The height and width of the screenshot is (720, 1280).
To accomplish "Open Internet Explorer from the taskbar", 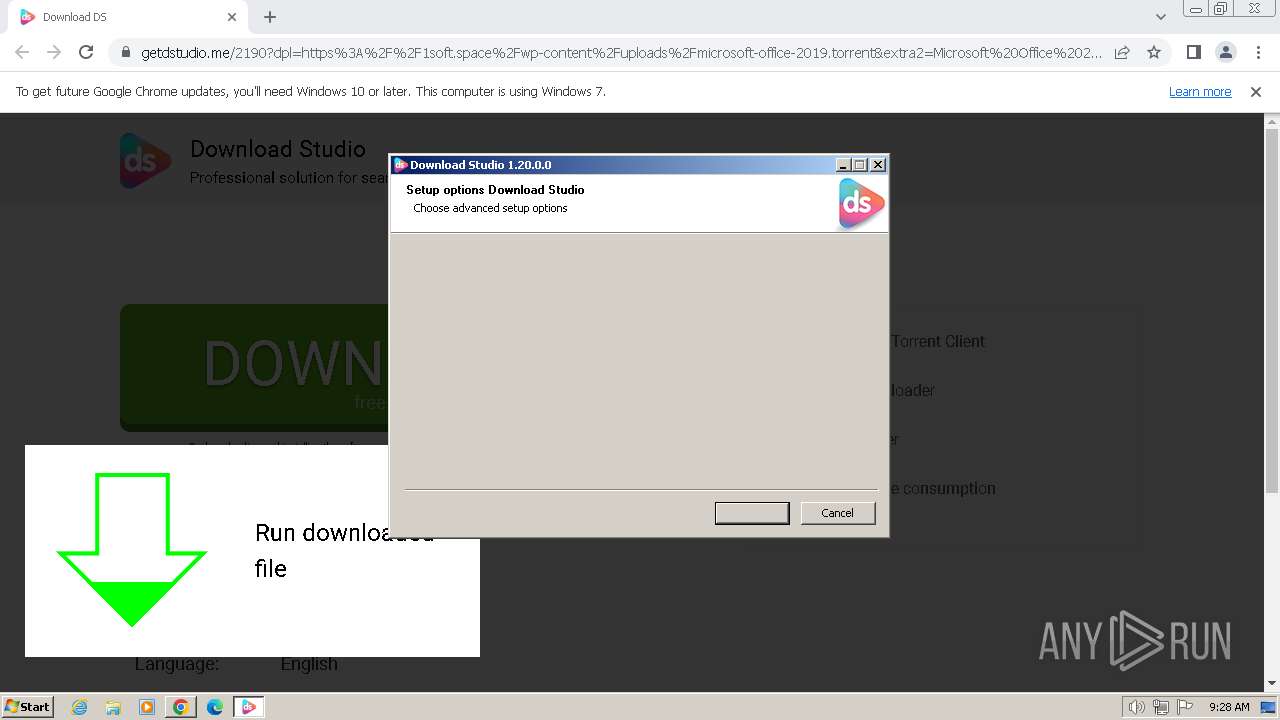I will [x=79, y=707].
